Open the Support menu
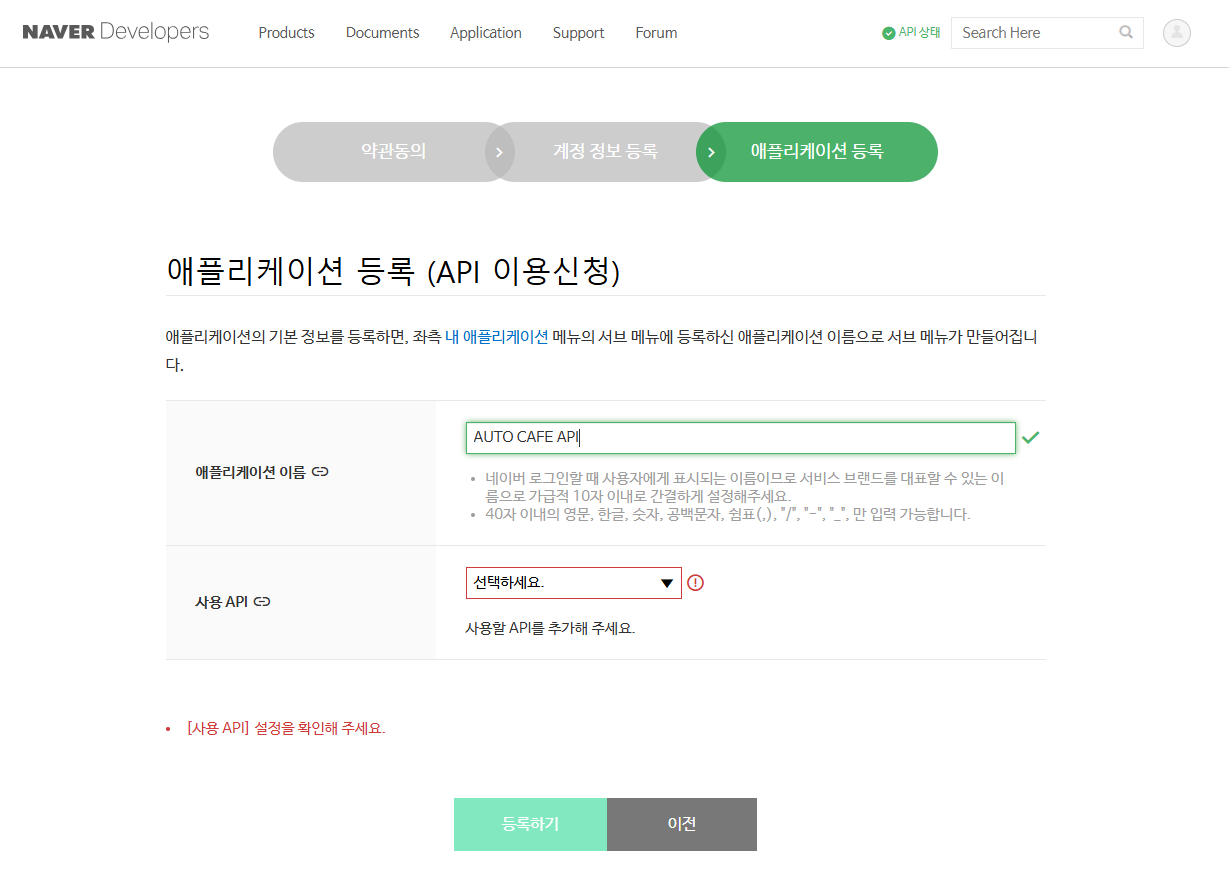 tap(578, 33)
